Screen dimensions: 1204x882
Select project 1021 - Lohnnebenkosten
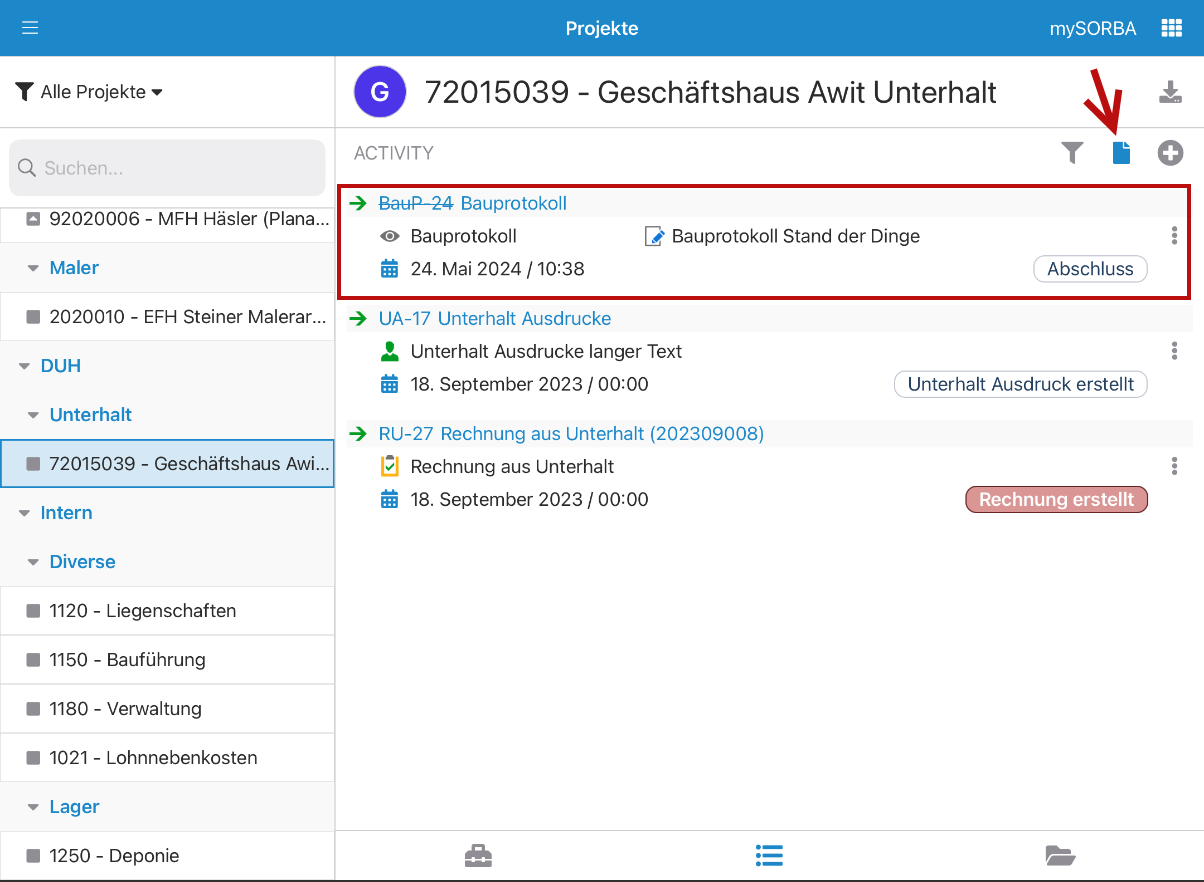tap(167, 758)
